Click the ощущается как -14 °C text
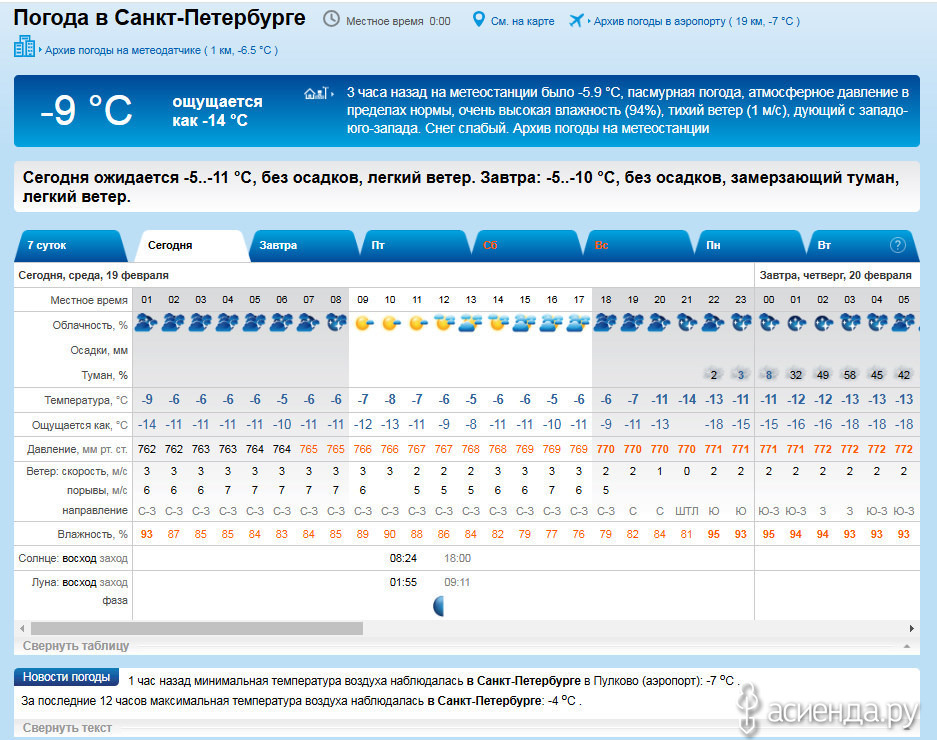Image resolution: width=937 pixels, height=740 pixels. click(x=218, y=111)
